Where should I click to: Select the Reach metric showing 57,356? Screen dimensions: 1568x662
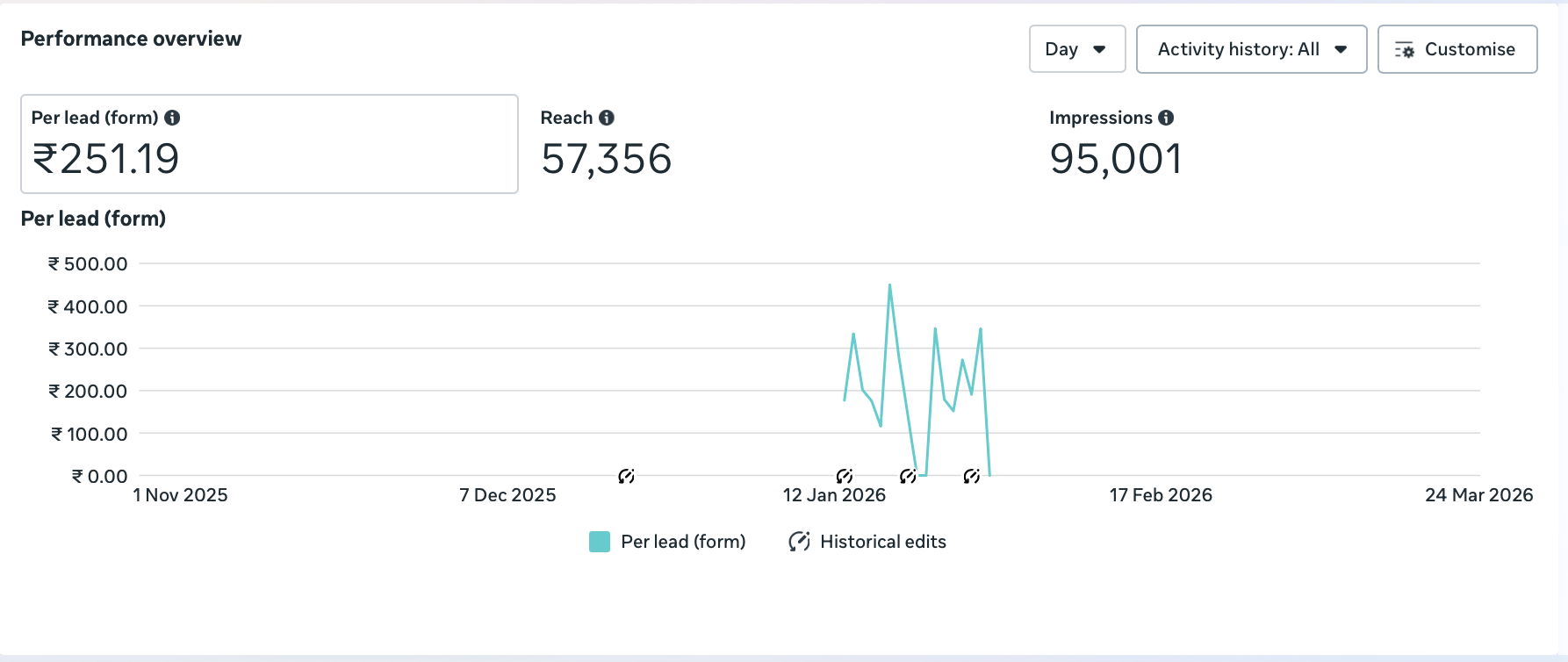[606, 159]
